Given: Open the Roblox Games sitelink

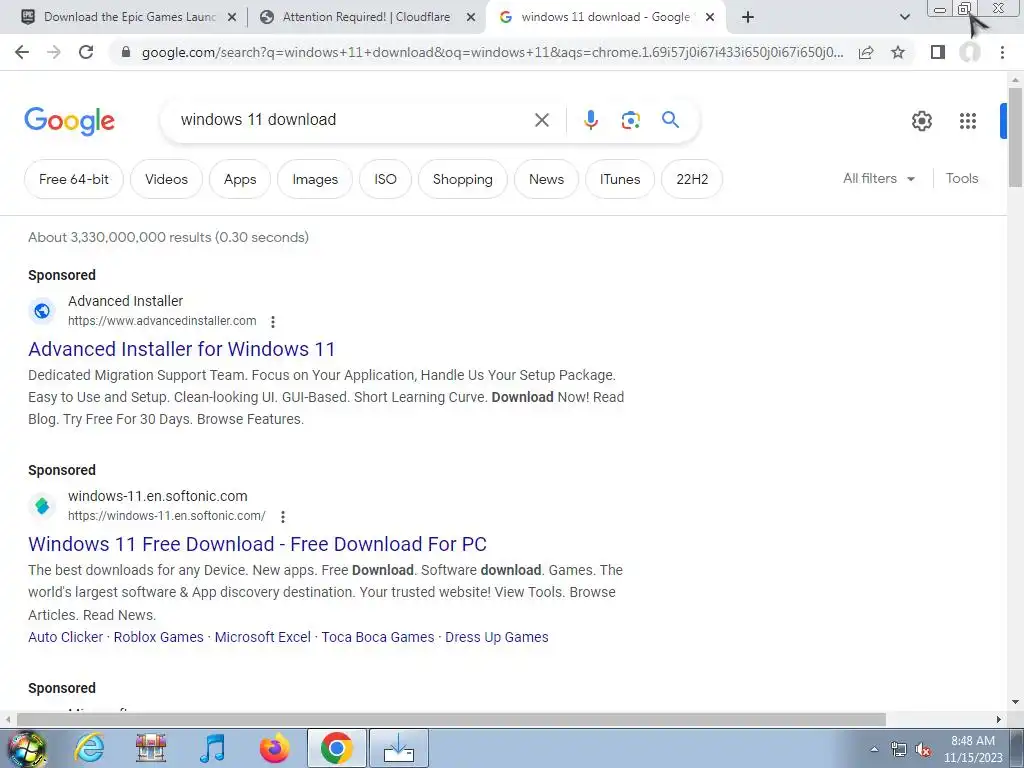Looking at the screenshot, I should (x=159, y=637).
